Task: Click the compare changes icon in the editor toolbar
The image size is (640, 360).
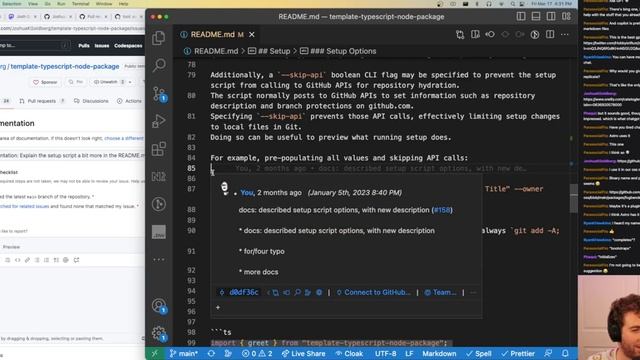Action: point(460,35)
